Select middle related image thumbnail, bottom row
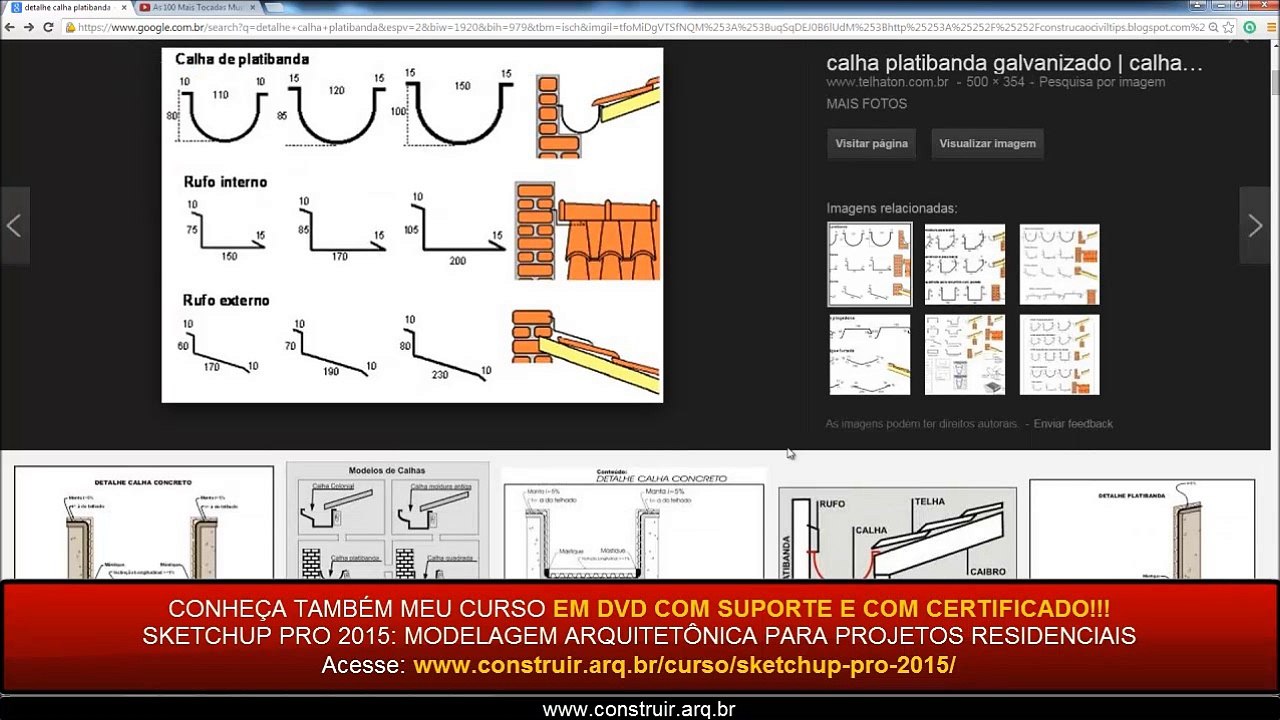The width and height of the screenshot is (1280, 720). 964,355
